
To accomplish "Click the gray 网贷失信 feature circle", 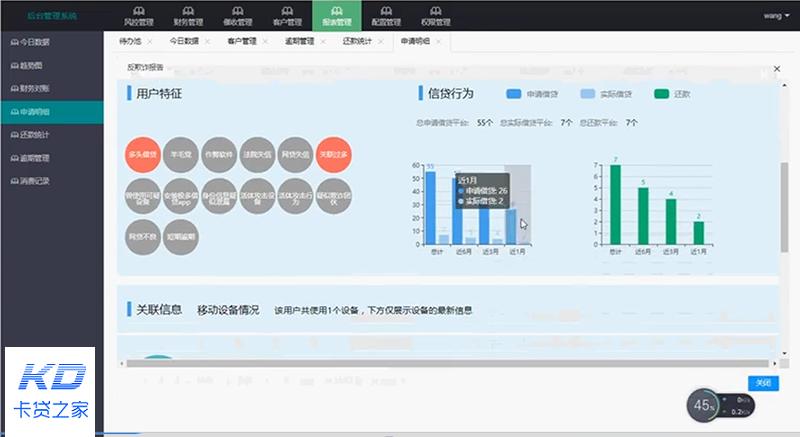I will (295, 155).
